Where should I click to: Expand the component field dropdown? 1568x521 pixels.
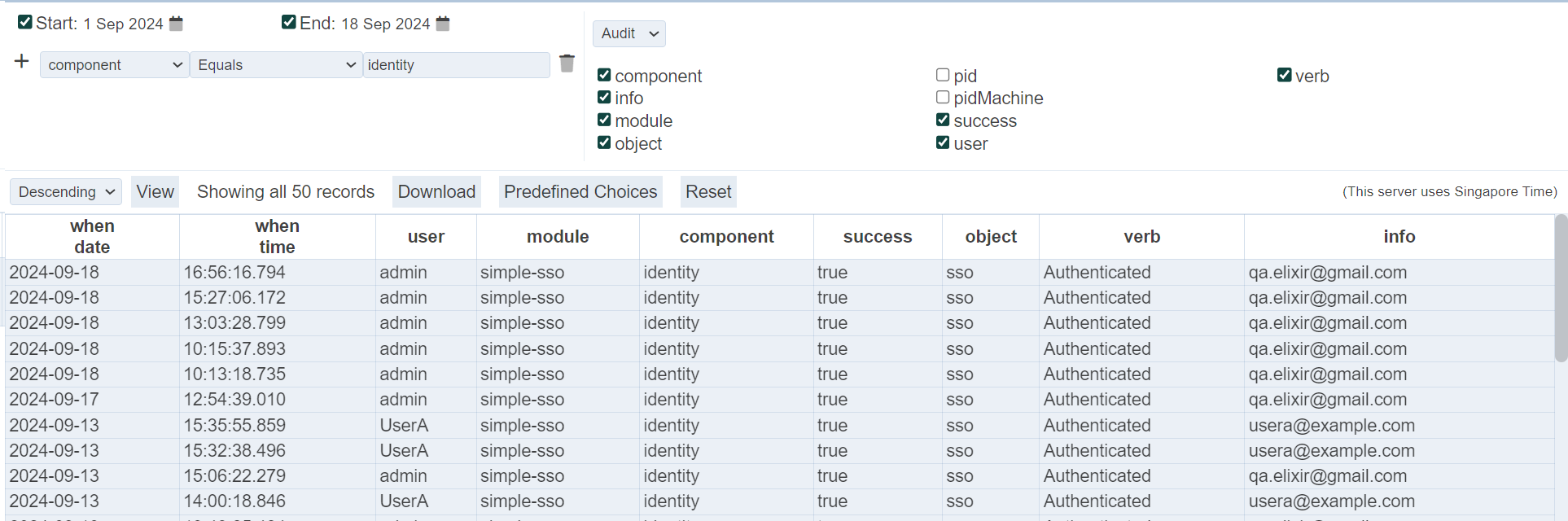(115, 65)
